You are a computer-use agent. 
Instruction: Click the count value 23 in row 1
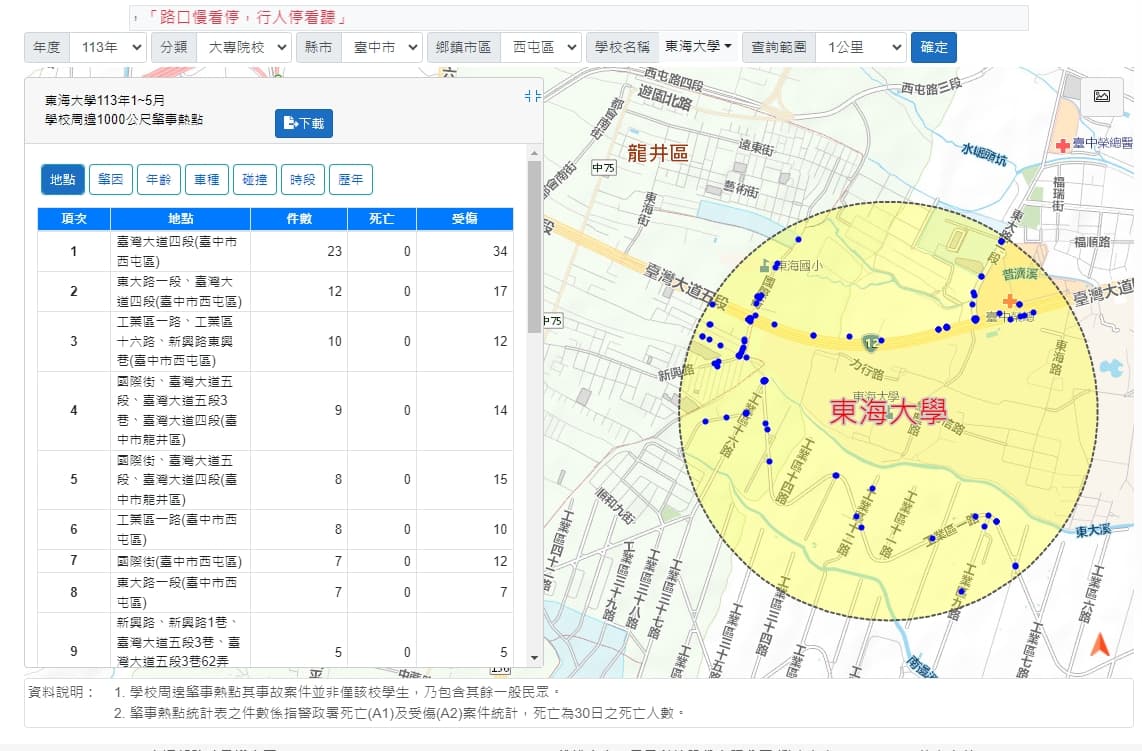334,251
